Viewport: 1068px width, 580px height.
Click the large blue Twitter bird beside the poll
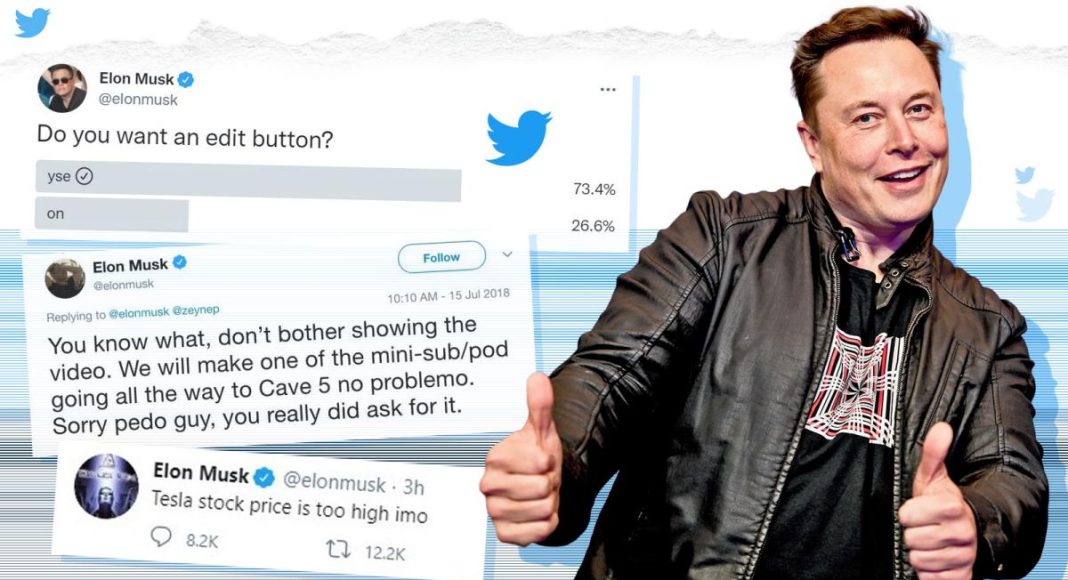tap(518, 138)
